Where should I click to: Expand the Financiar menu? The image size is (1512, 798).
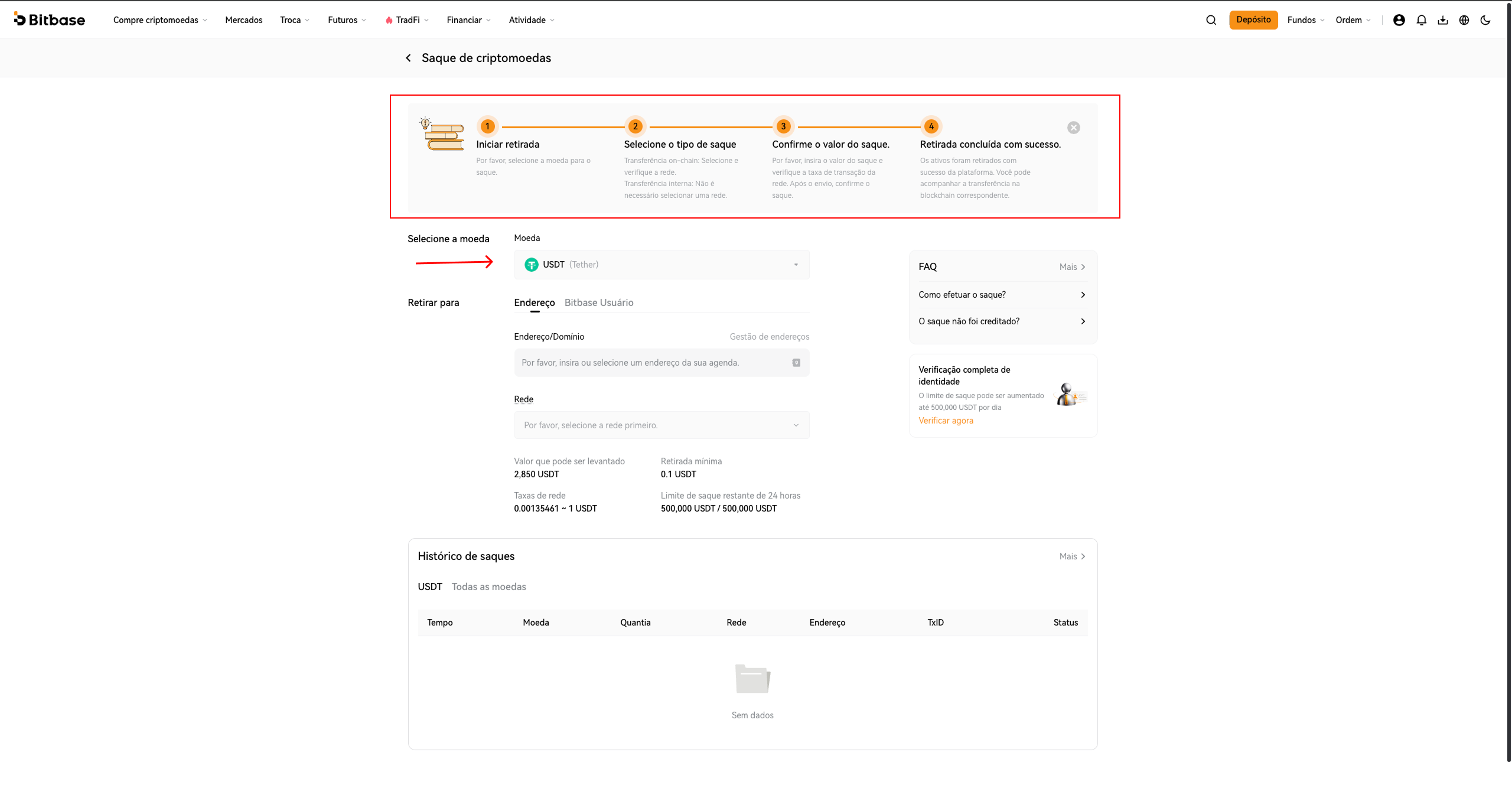pyautogui.click(x=469, y=20)
